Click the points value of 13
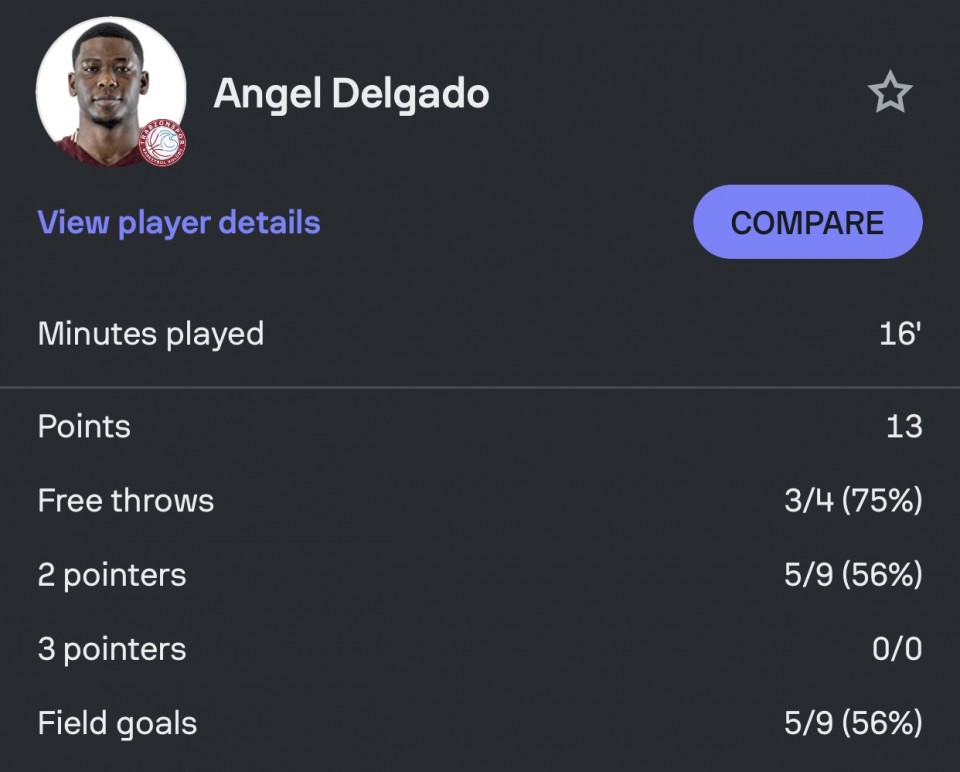Viewport: 960px width, 772px height. click(x=903, y=426)
